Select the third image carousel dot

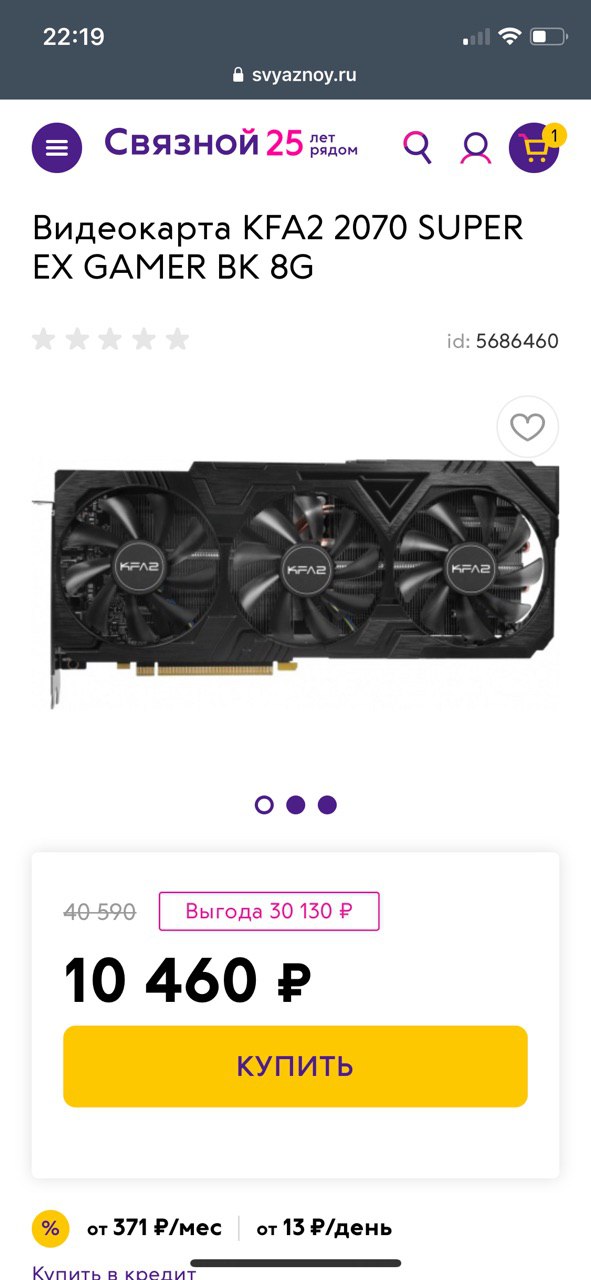(327, 805)
